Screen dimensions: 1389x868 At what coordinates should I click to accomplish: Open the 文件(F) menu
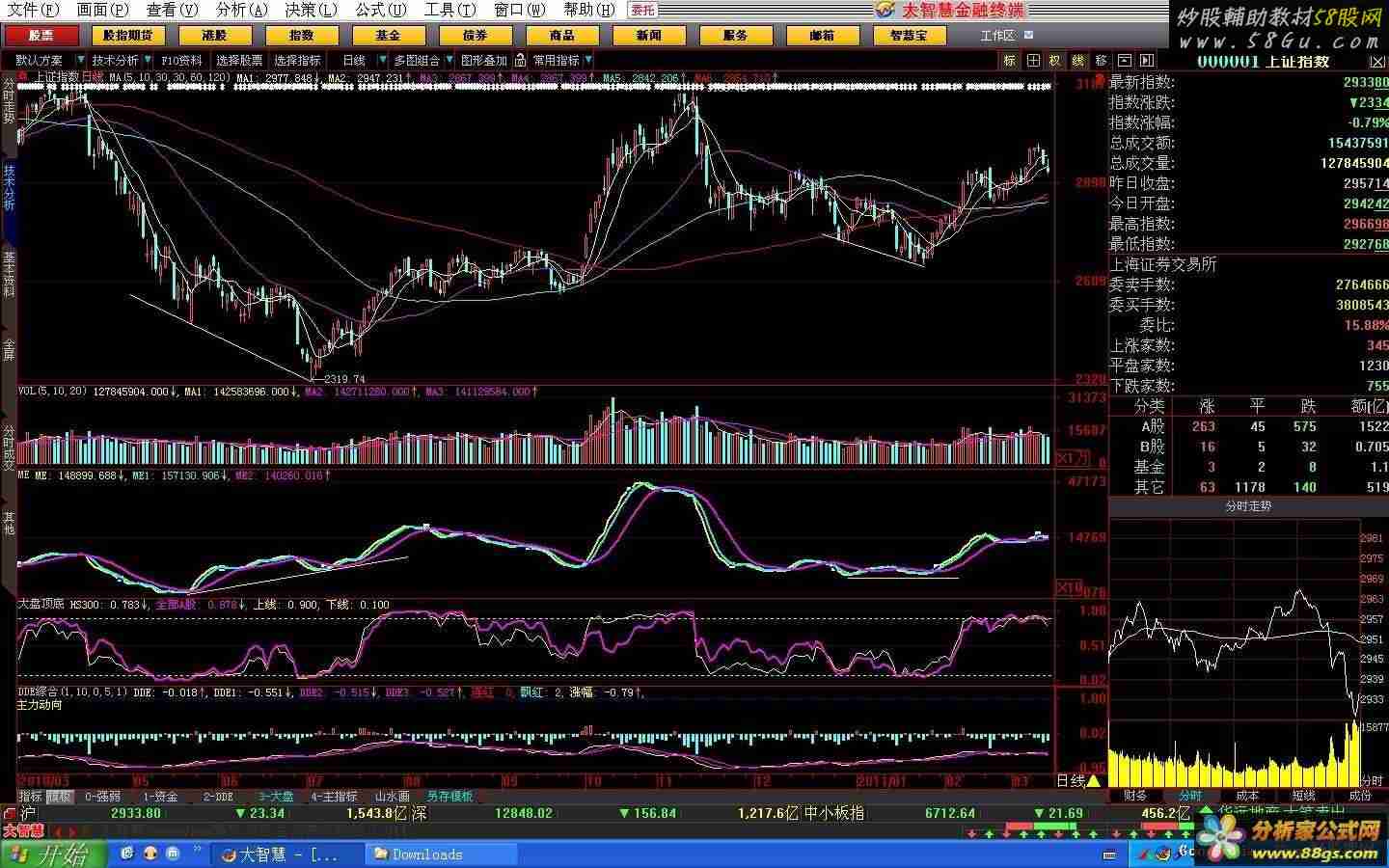[34, 10]
